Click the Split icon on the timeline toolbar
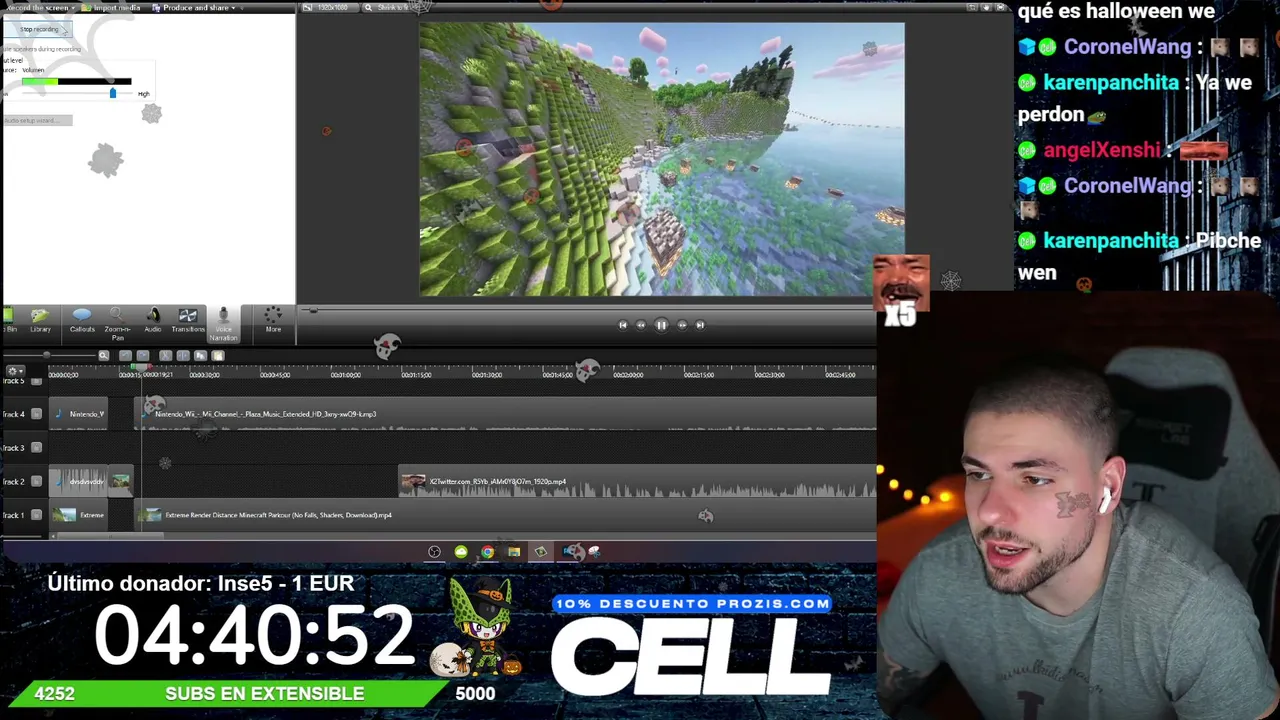The image size is (1280, 720). click(183, 356)
